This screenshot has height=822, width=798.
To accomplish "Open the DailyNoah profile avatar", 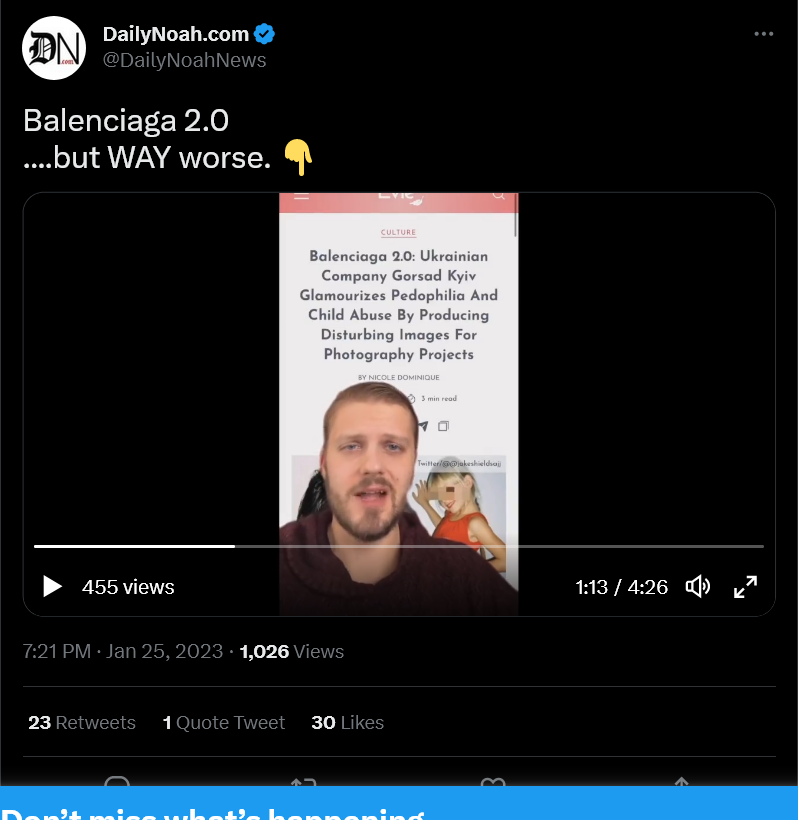I will (54, 48).
